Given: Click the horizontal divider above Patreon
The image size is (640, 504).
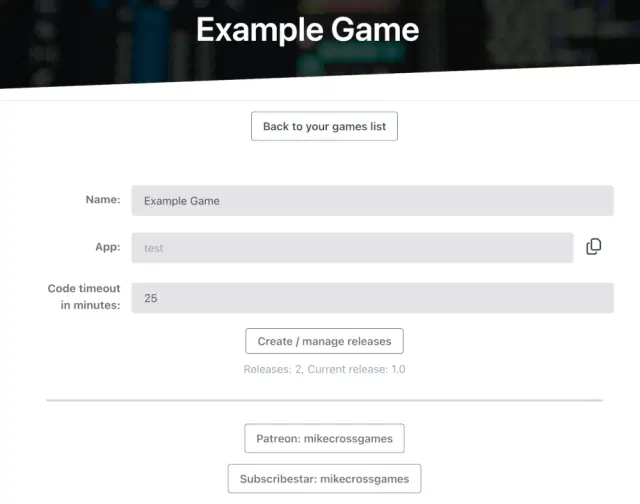Looking at the screenshot, I should coord(324,401).
